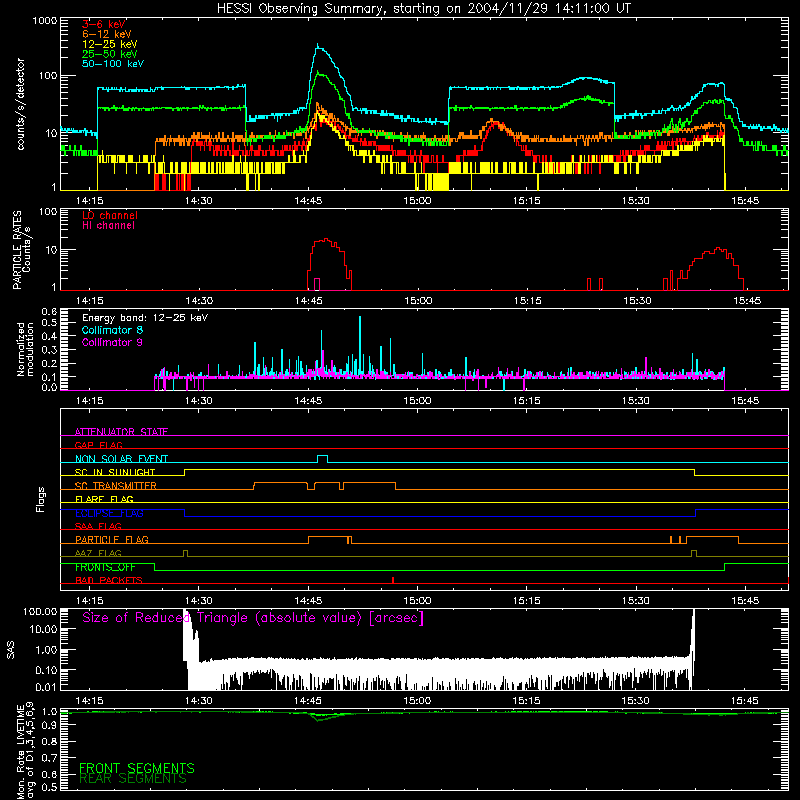Screen dimensions: 800x800
Task: Click the 100.00 y-axis value on SAS plot
Action: click(x=40, y=611)
